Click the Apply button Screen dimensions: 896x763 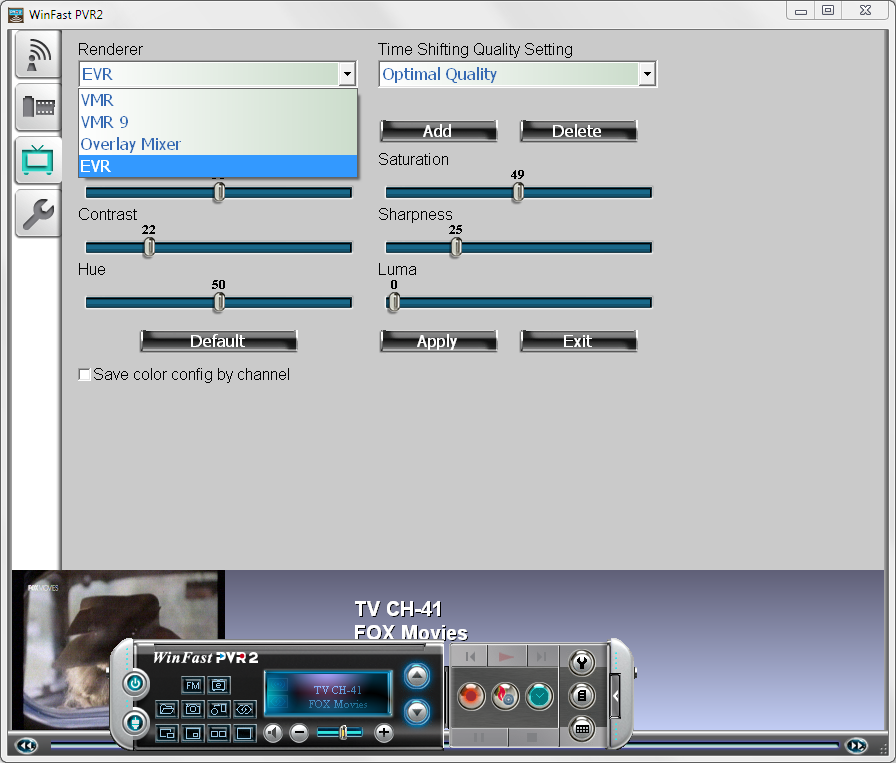coord(438,341)
